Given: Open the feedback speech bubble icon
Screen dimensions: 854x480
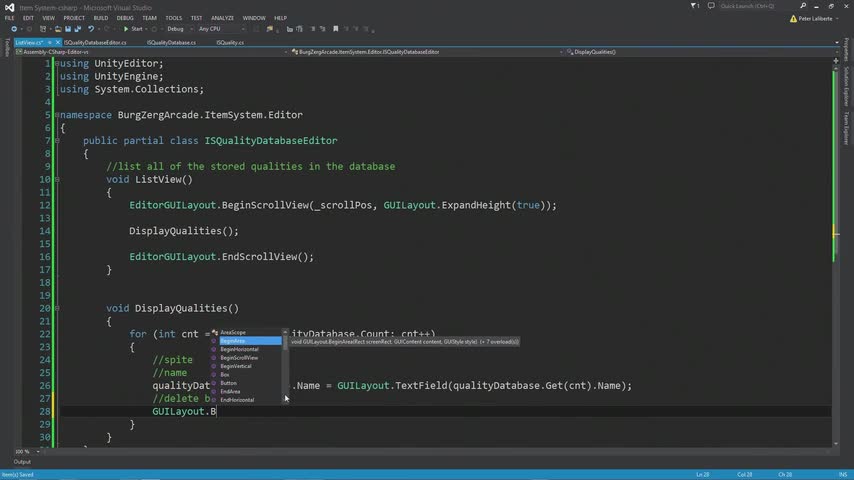Looking at the screenshot, I should point(711,6).
